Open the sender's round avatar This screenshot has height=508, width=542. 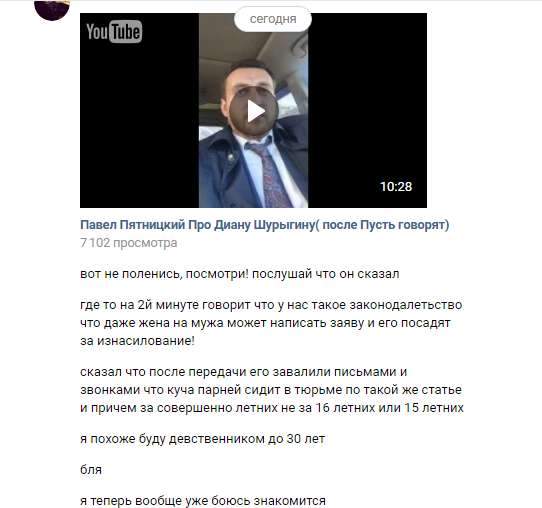pos(52,10)
